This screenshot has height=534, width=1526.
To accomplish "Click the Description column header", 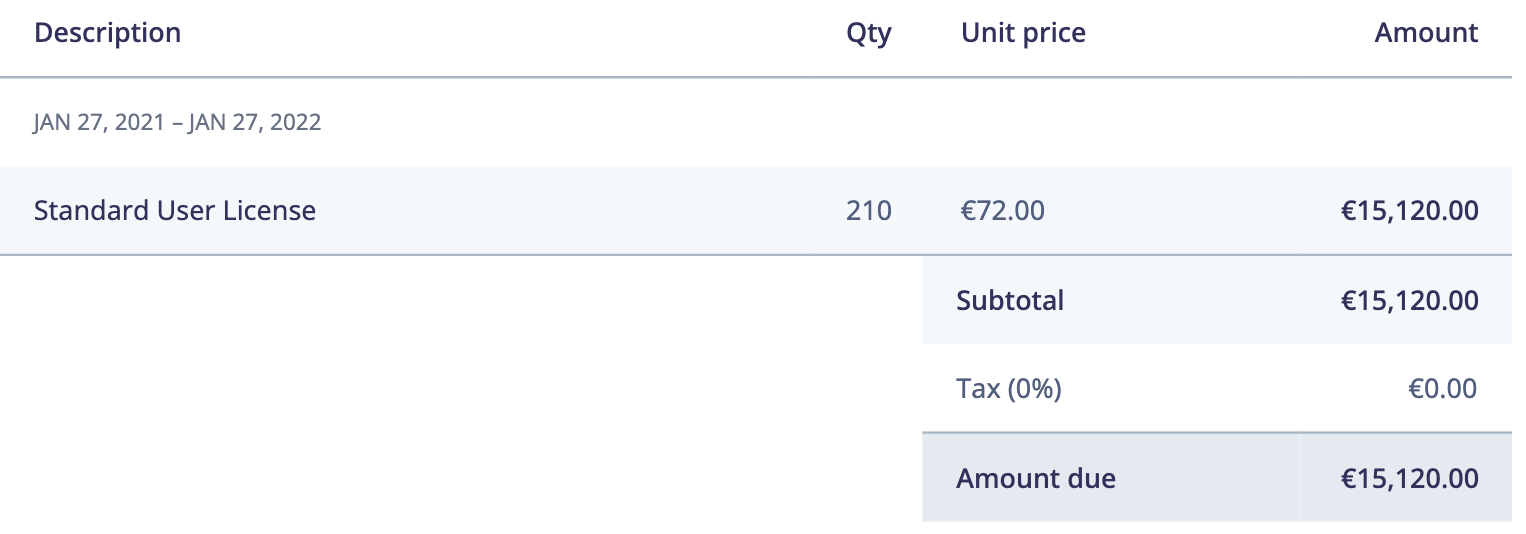I will point(107,33).
